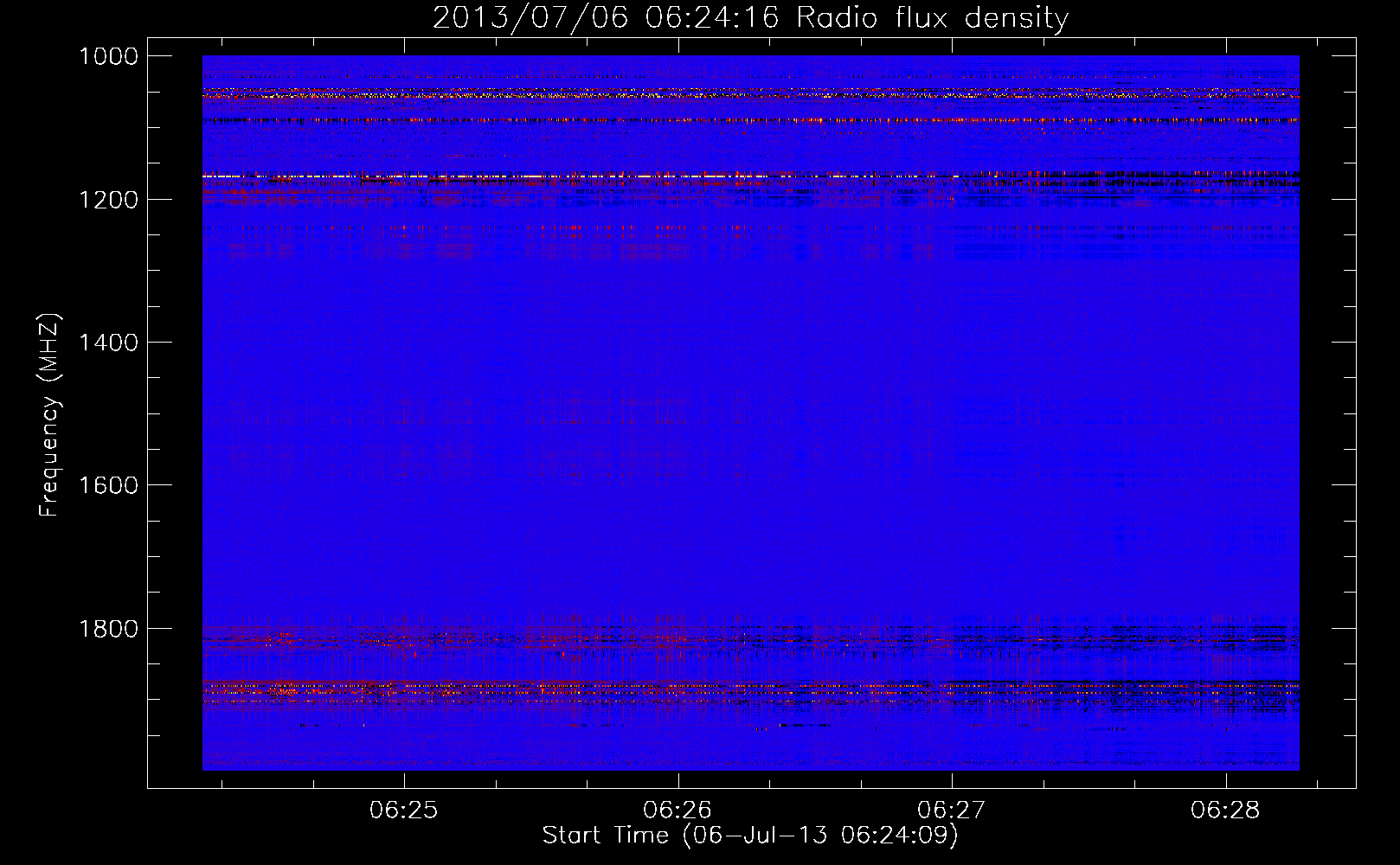Select the 1800 frequency tick label
The width and height of the screenshot is (1400, 865).
[108, 629]
